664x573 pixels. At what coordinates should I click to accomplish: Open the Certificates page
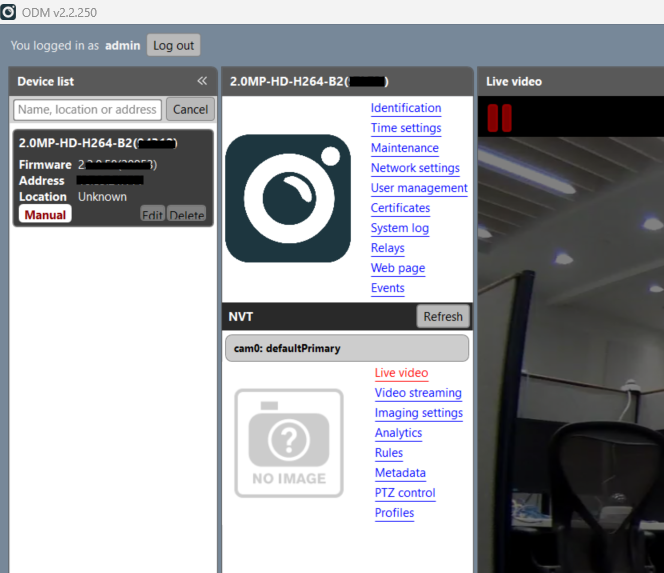pyautogui.click(x=400, y=208)
